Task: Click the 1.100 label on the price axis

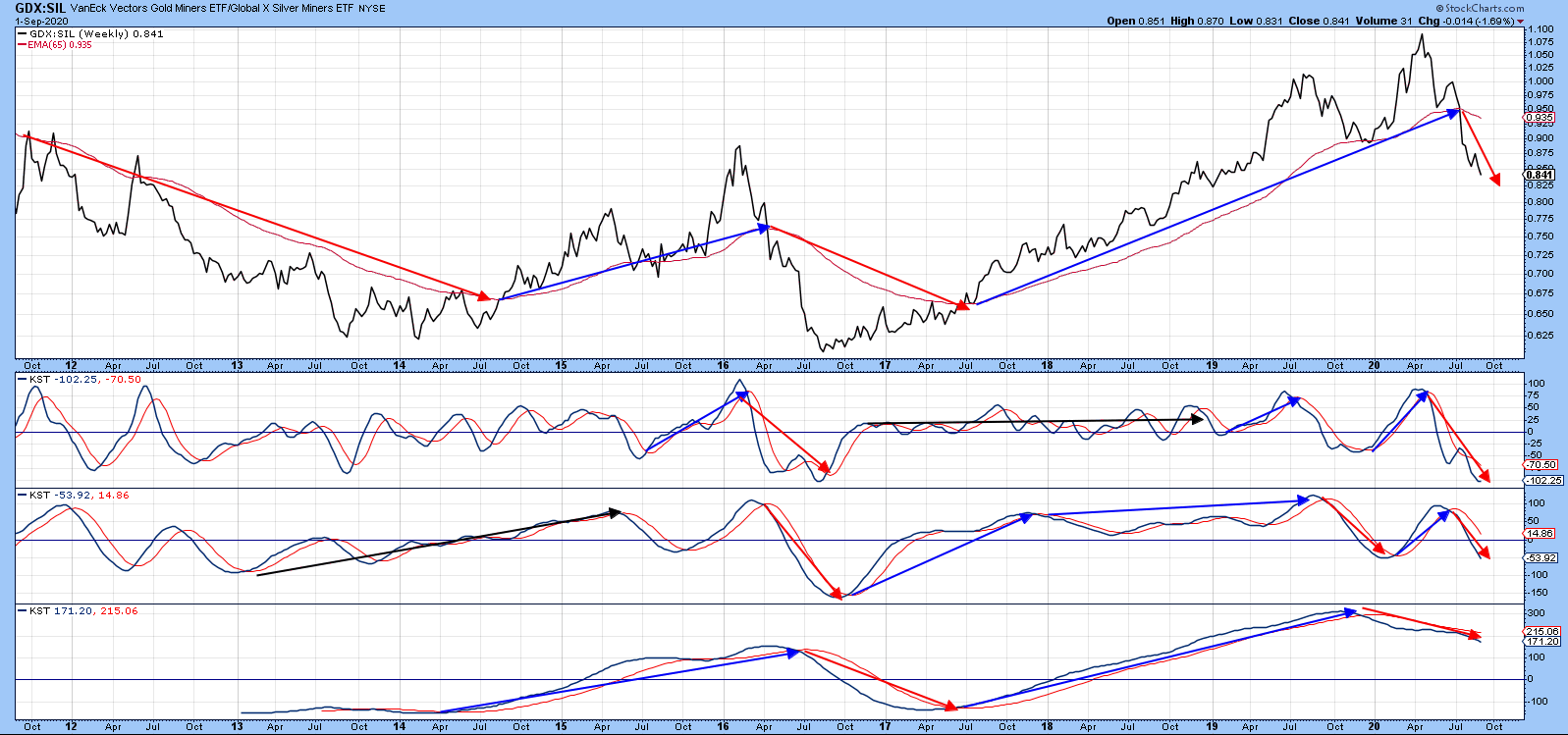Action: point(1541,29)
